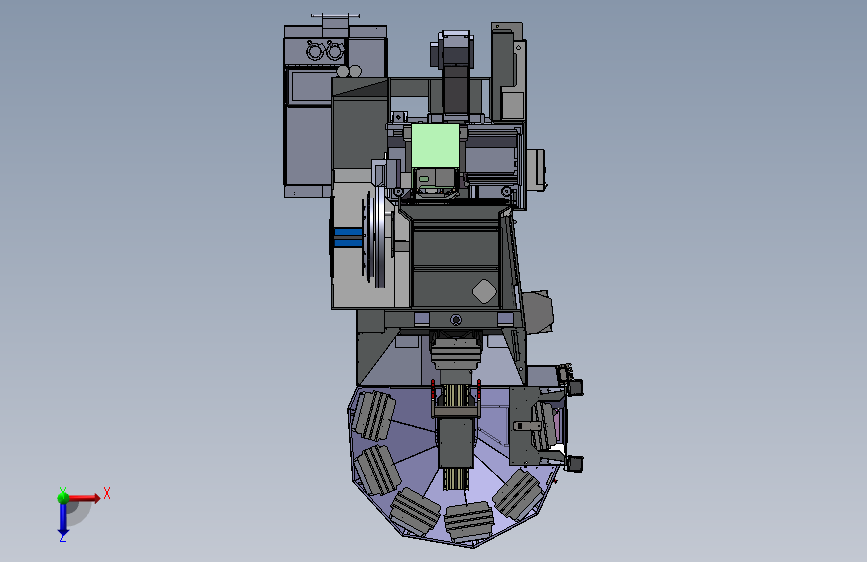Select the ribbed circular disc beside the housing
This screenshot has height=562, width=867.
pyautogui.click(x=374, y=238)
